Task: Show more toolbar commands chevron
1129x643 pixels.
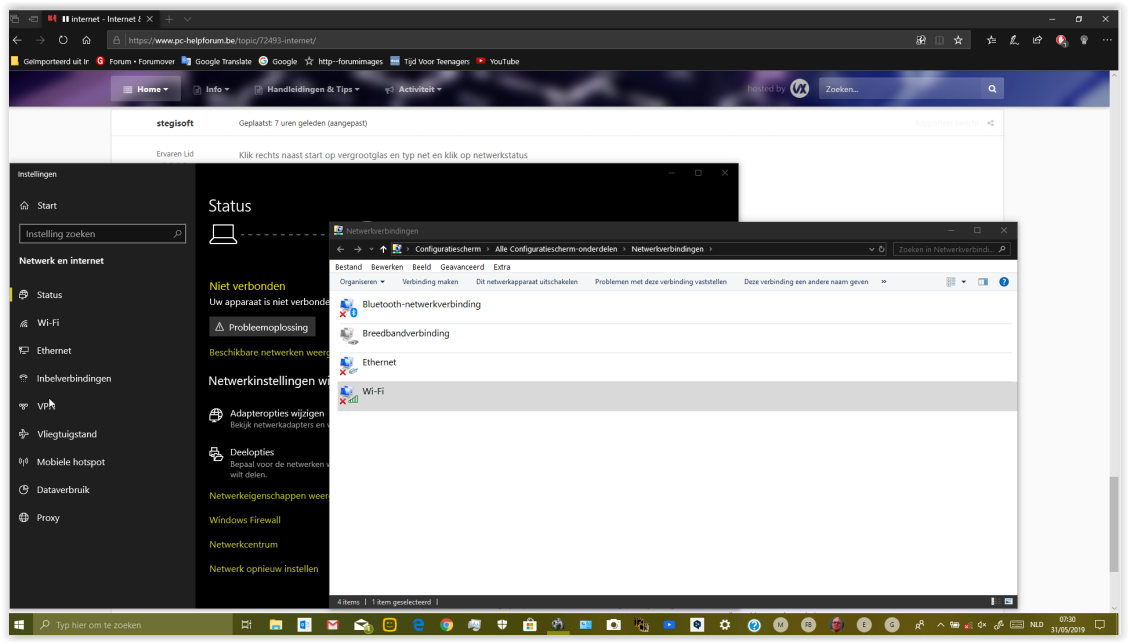Action: (883, 282)
